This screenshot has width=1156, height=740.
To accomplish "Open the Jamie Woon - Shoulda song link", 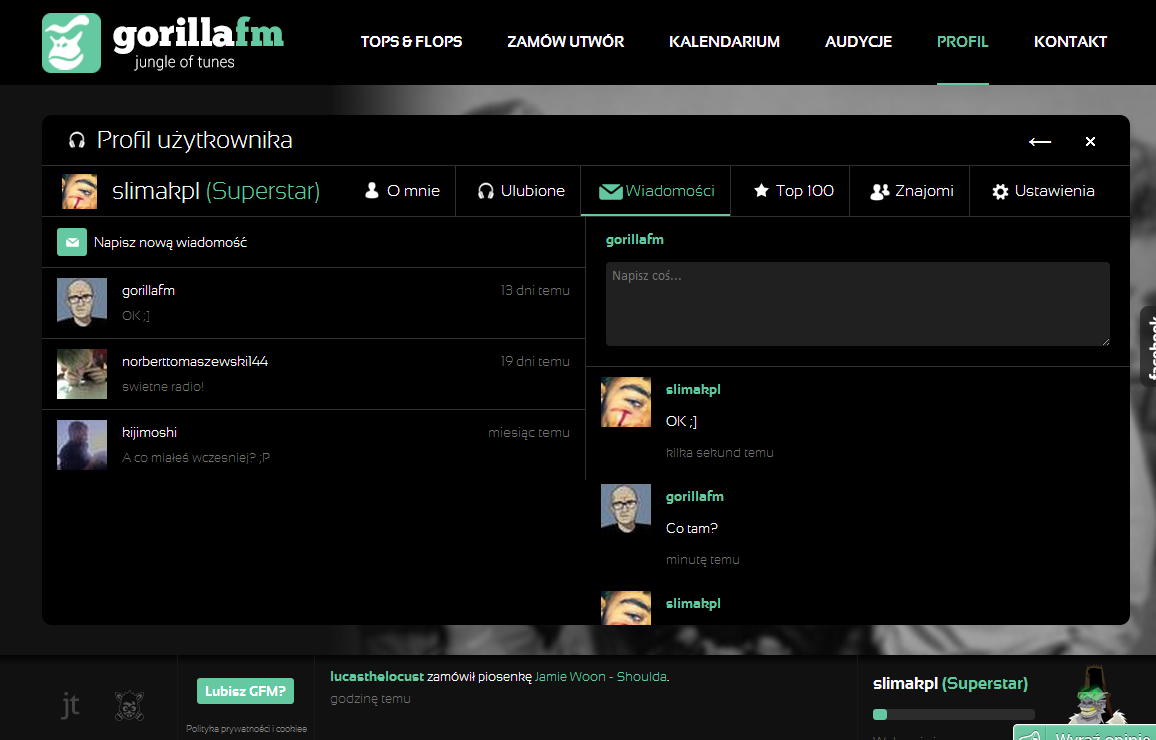I will point(600,677).
